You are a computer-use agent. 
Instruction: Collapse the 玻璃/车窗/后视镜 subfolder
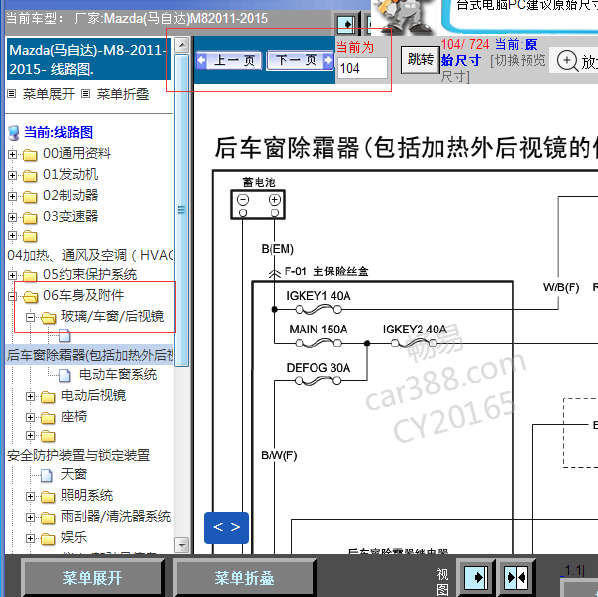pyautogui.click(x=31, y=317)
